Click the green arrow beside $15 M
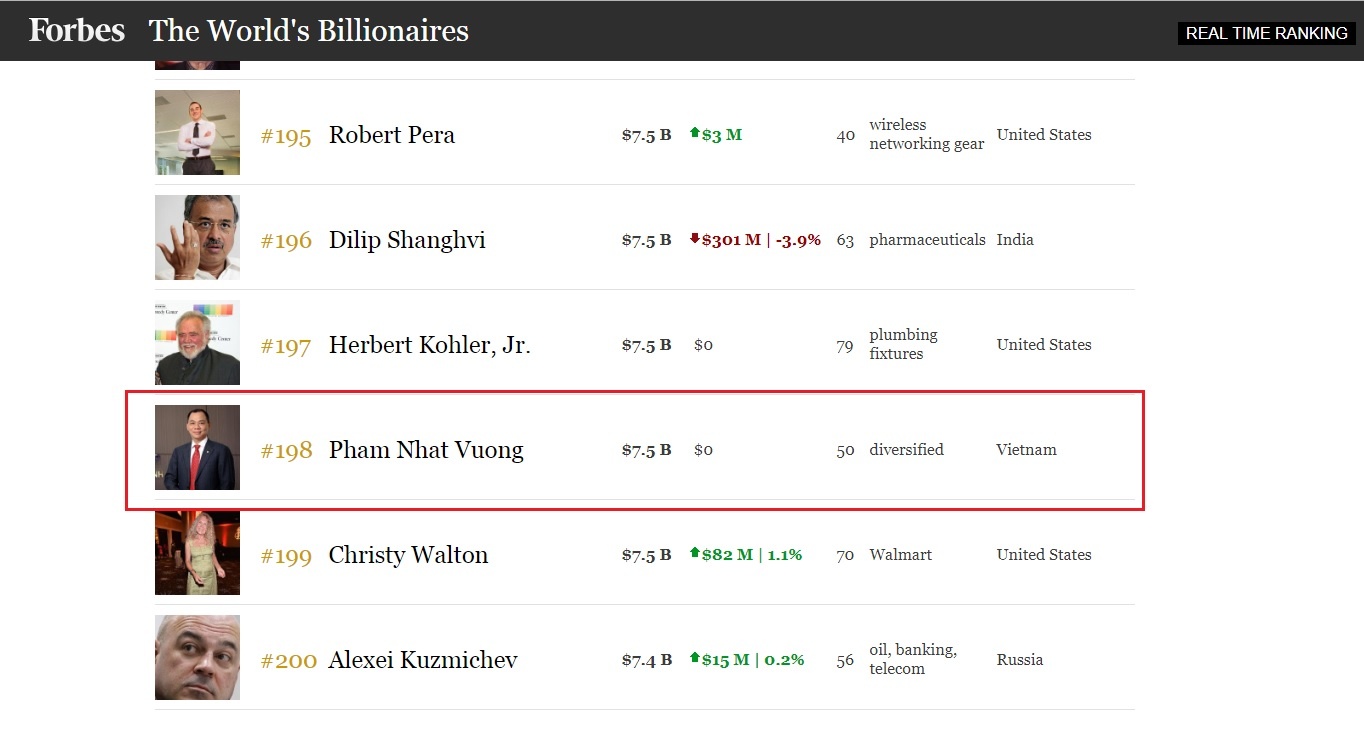1364x748 pixels. [695, 658]
